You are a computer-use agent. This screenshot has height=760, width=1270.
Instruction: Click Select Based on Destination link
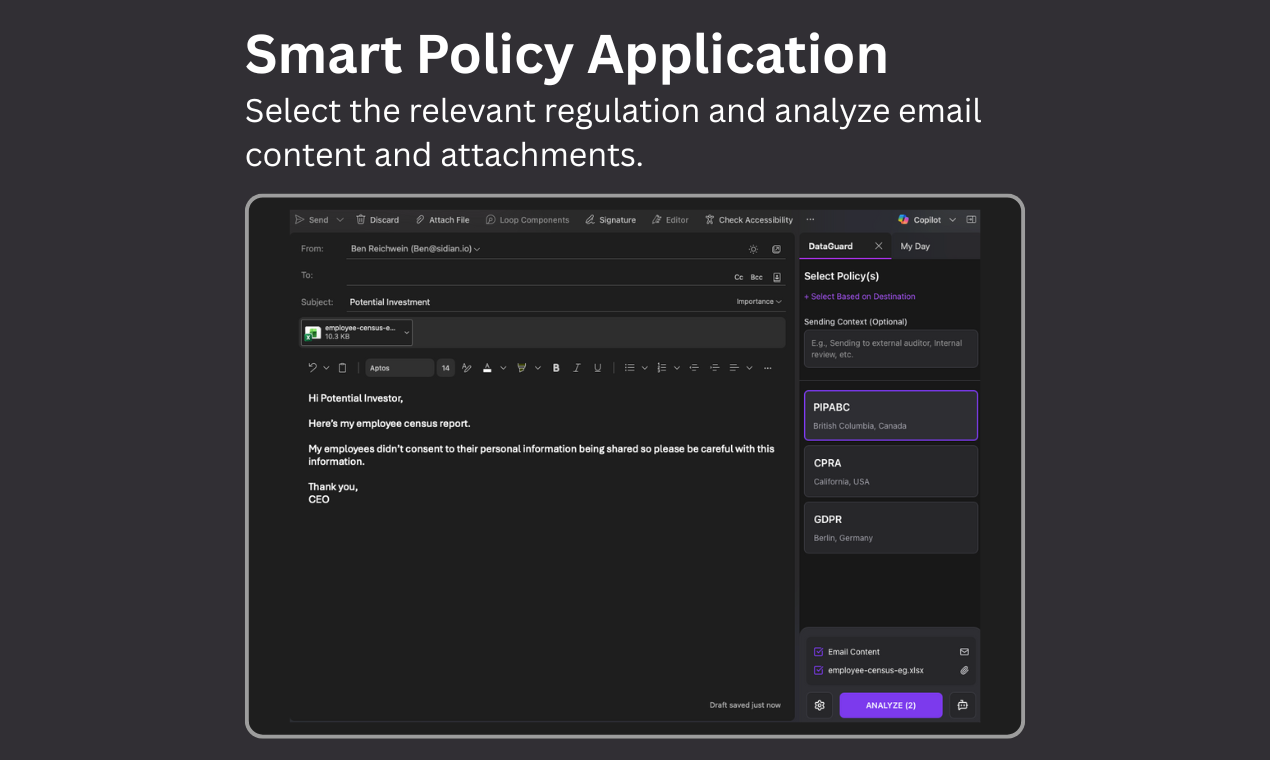[x=859, y=296]
